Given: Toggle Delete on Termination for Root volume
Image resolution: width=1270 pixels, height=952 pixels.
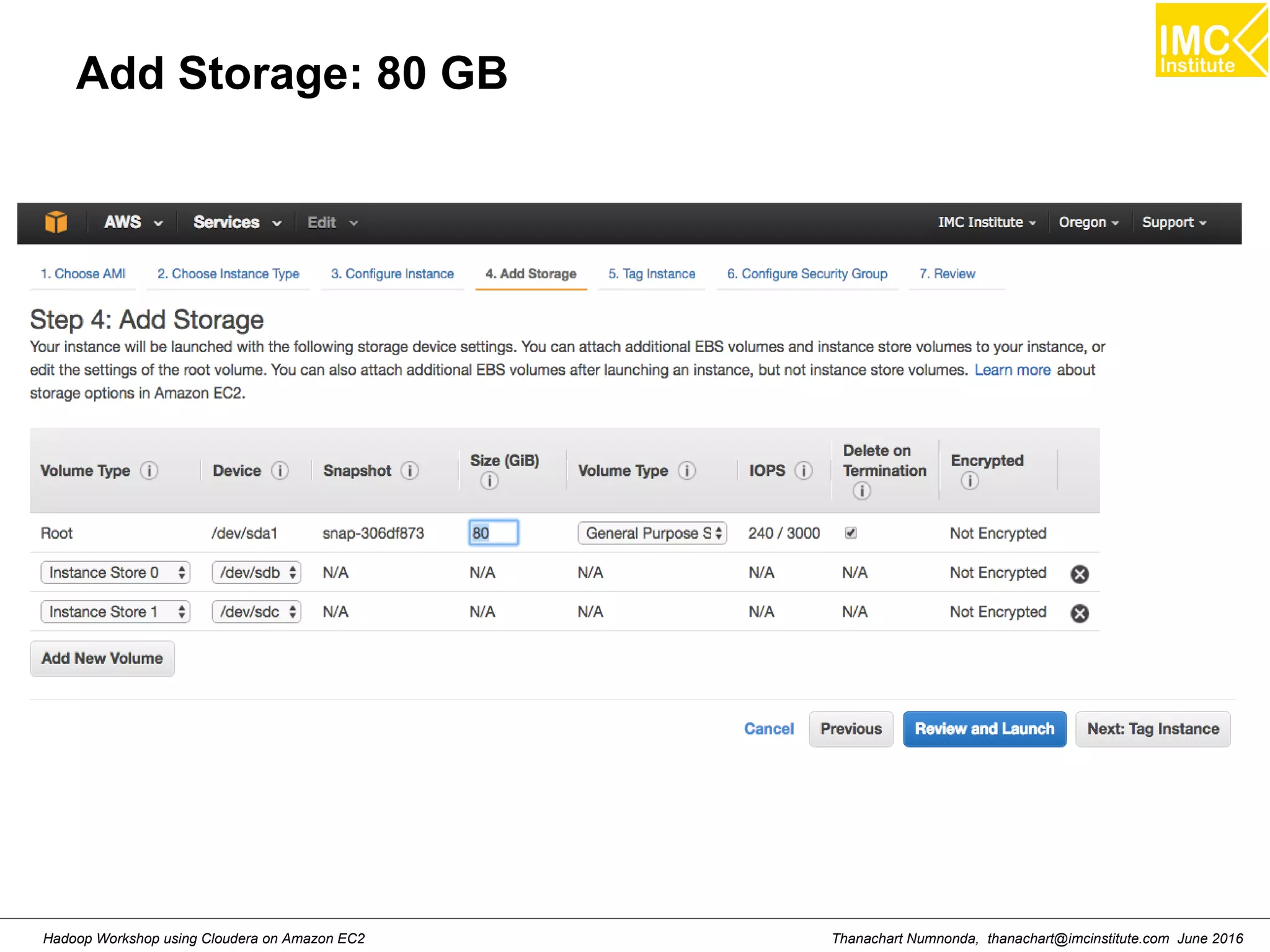Looking at the screenshot, I should [851, 533].
